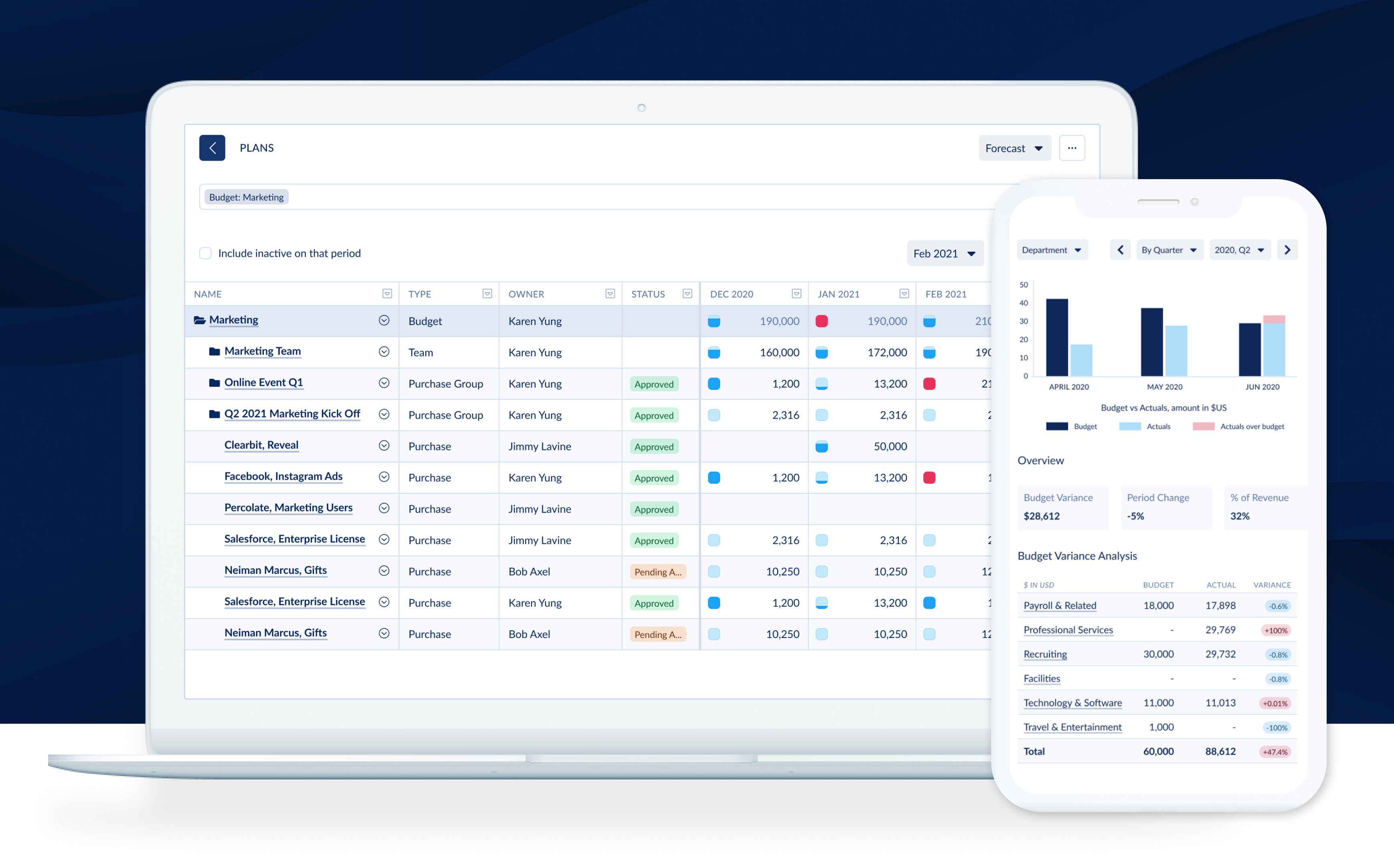The image size is (1394, 868).
Task: Click the back arrow on the PLANS header
Action: point(212,147)
